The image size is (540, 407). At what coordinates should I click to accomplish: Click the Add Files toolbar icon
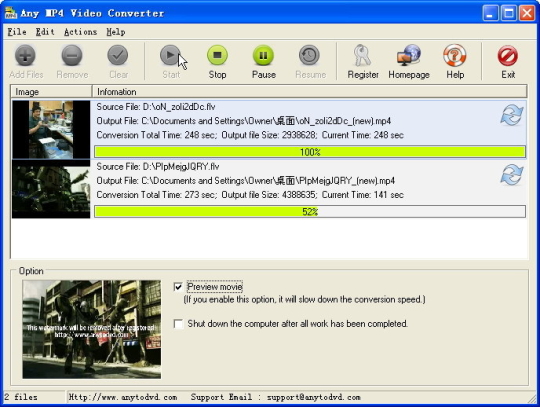[25, 55]
